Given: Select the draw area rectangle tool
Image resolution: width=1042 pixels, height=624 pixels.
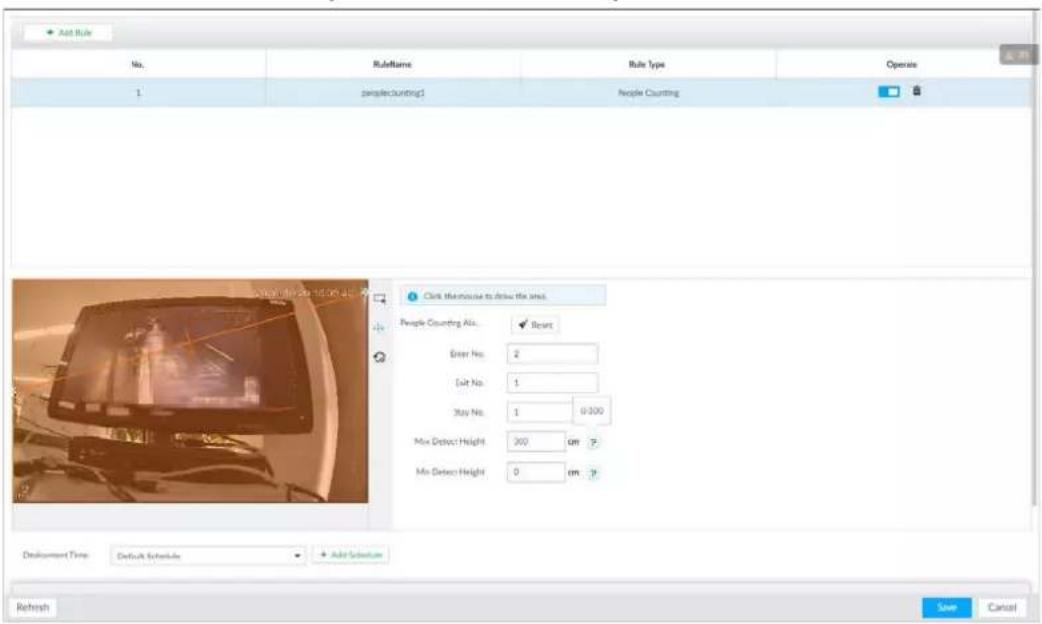Looking at the screenshot, I should pos(379,298).
